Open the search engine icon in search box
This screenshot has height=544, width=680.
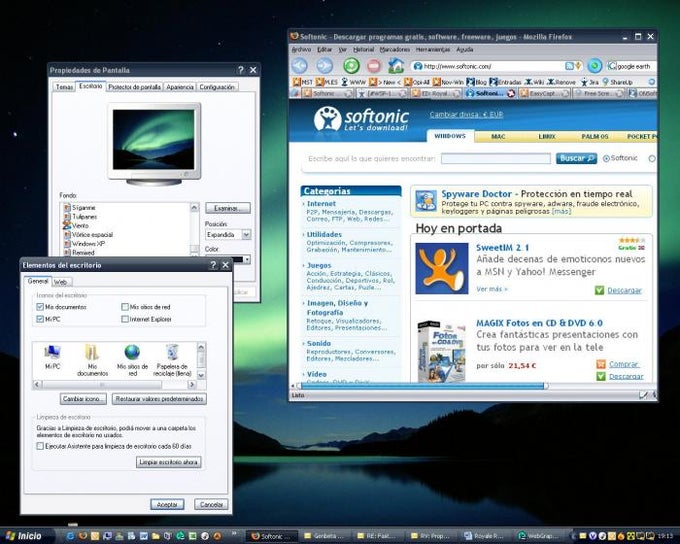coord(611,66)
